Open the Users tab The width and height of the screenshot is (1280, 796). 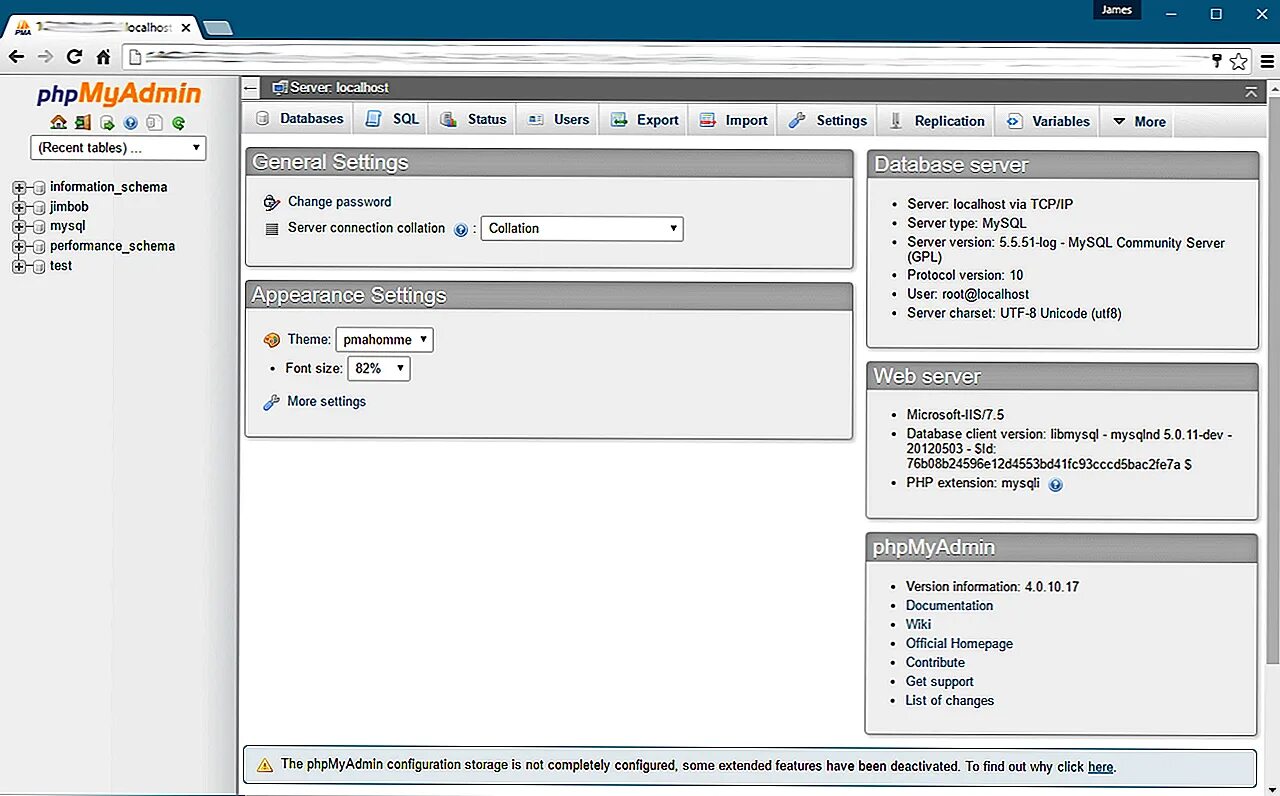pos(558,119)
